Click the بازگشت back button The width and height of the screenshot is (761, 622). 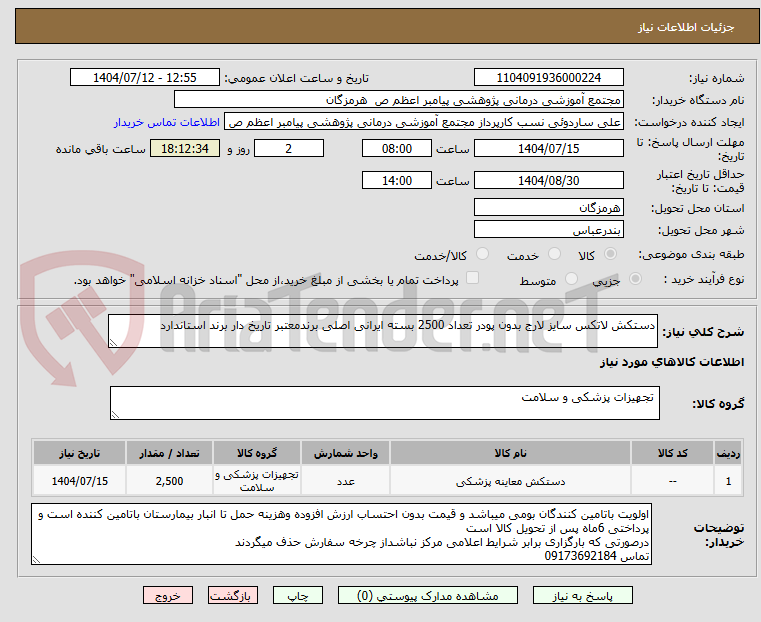(233, 595)
